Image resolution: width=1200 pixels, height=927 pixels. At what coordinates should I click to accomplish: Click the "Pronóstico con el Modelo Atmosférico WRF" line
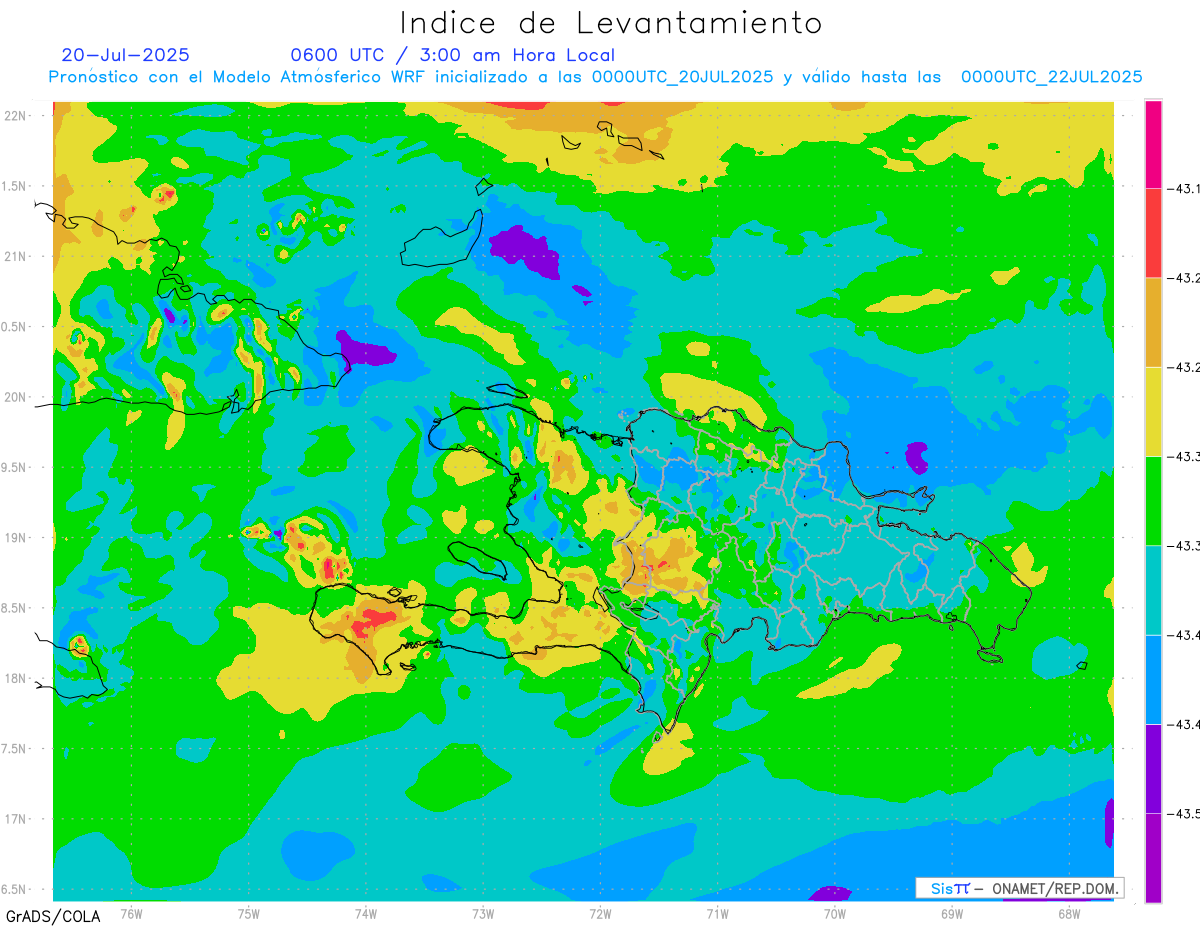click(596, 77)
